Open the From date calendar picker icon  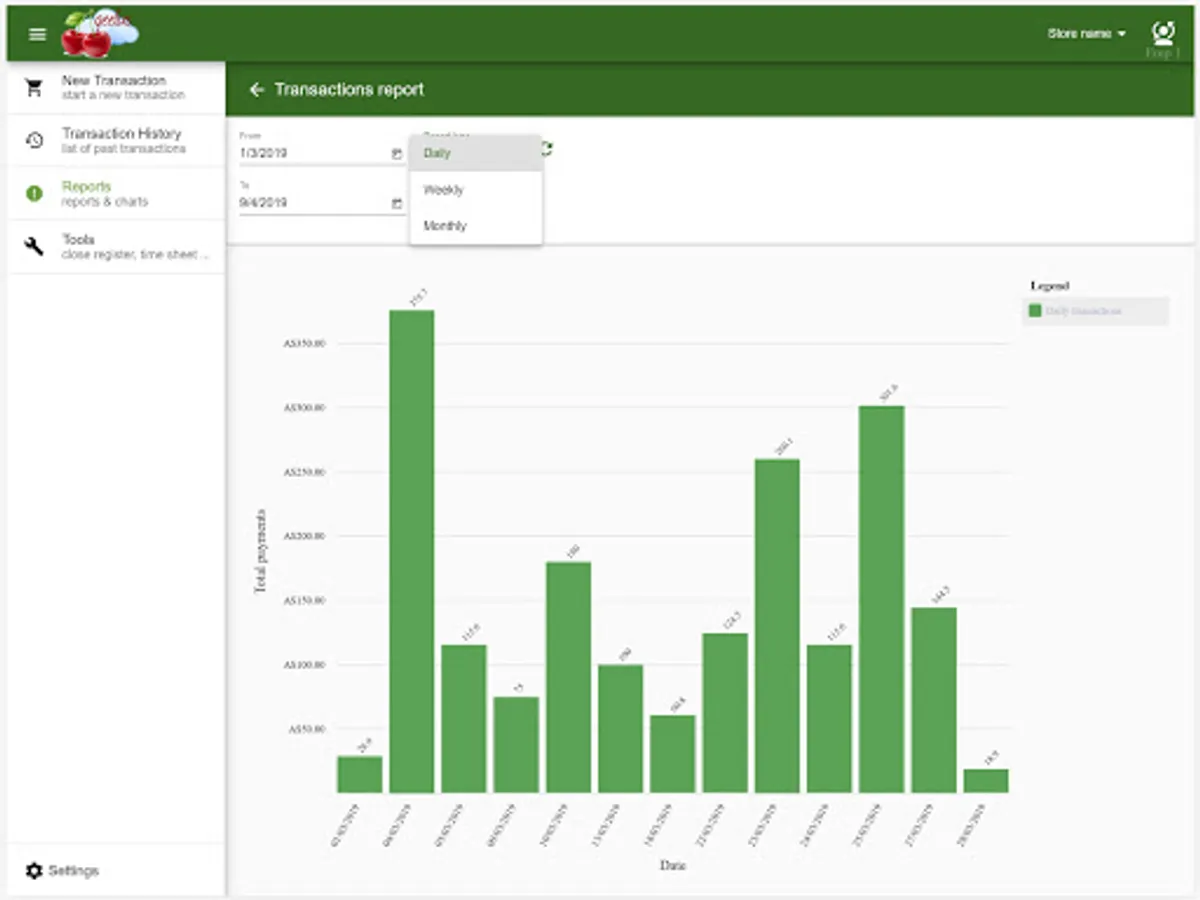[x=397, y=153]
